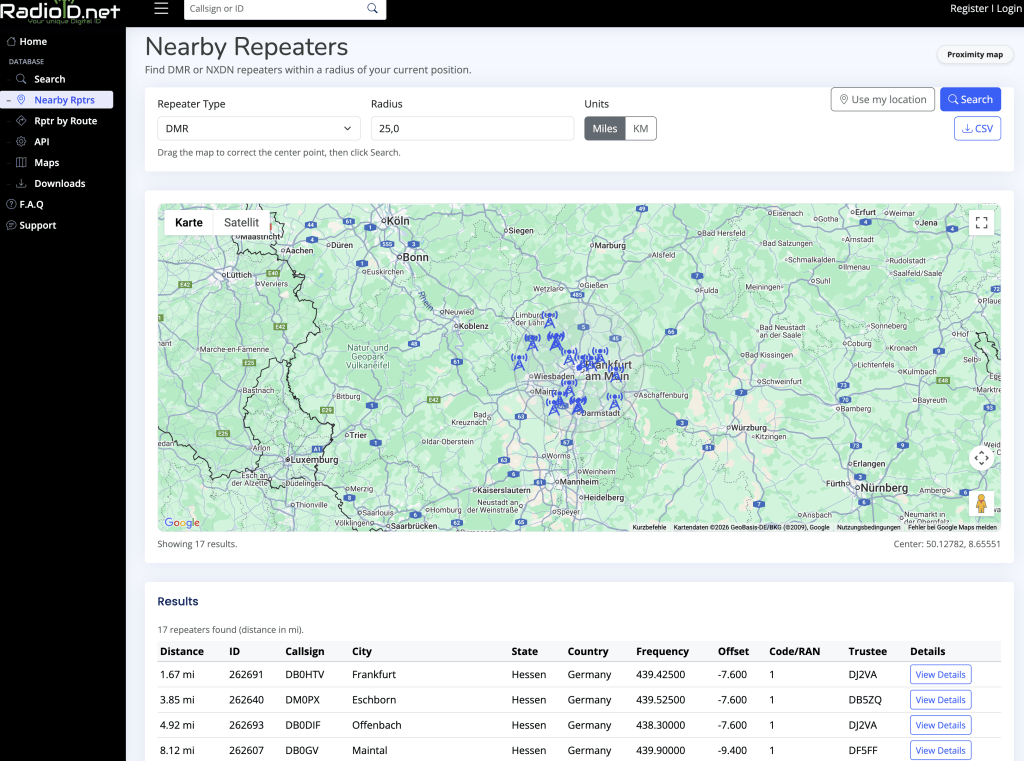
Task: Expand the Maps submenu in the sidebar
Action: [46, 163]
